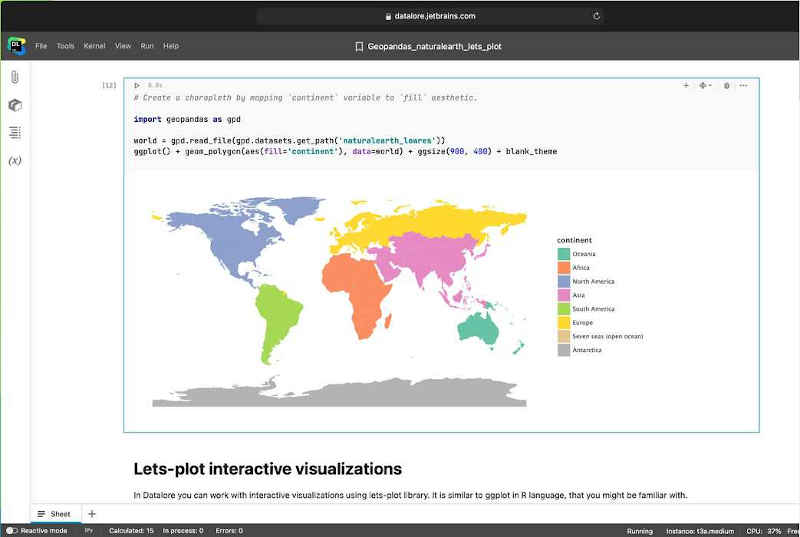Open the Kernel menu

pos(94,46)
